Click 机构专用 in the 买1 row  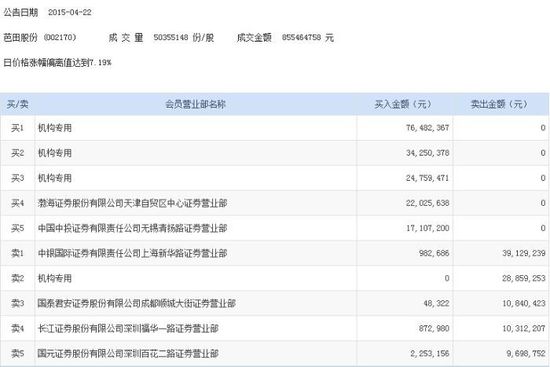(x=55, y=128)
